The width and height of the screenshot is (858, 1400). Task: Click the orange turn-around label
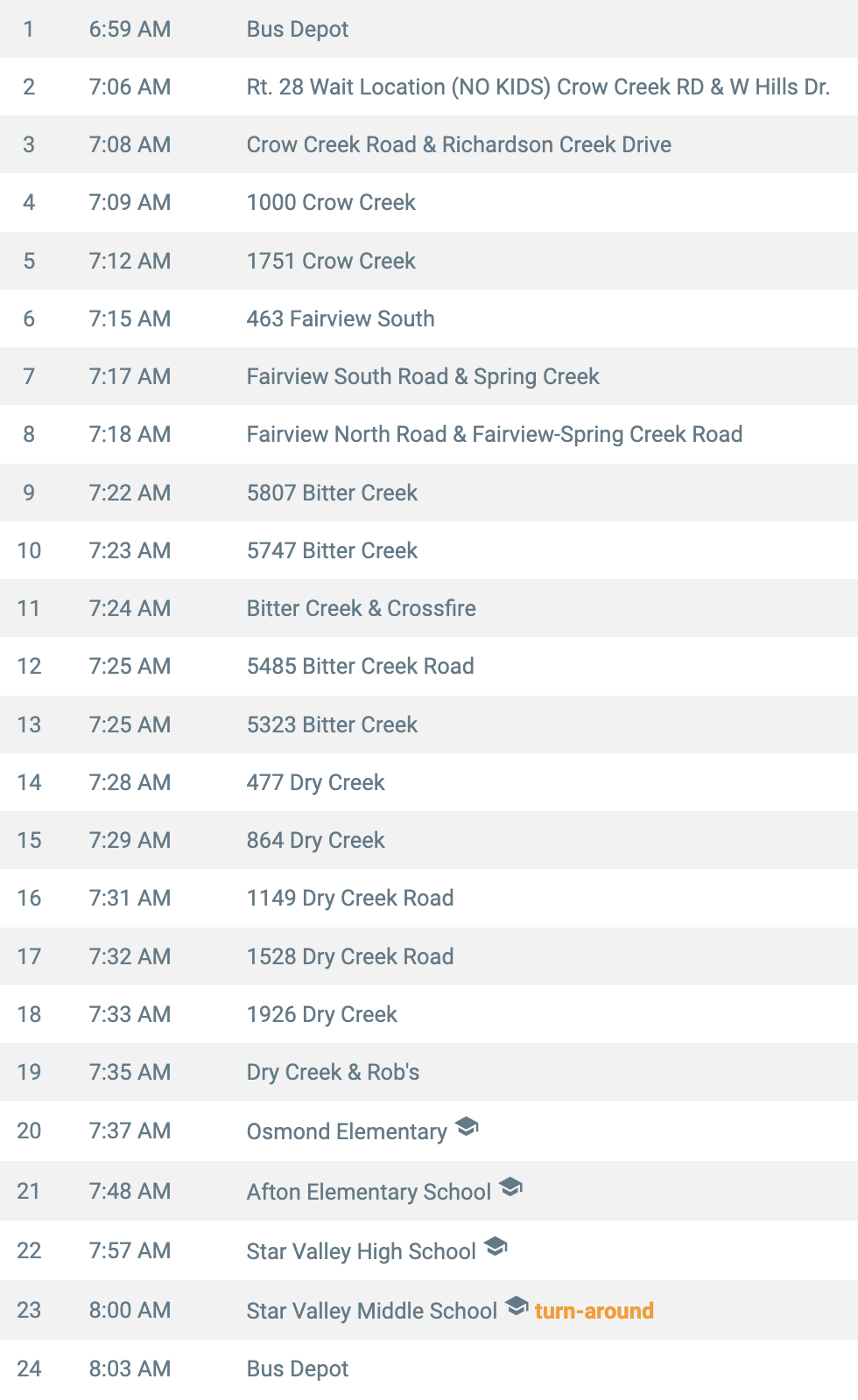tap(594, 1311)
